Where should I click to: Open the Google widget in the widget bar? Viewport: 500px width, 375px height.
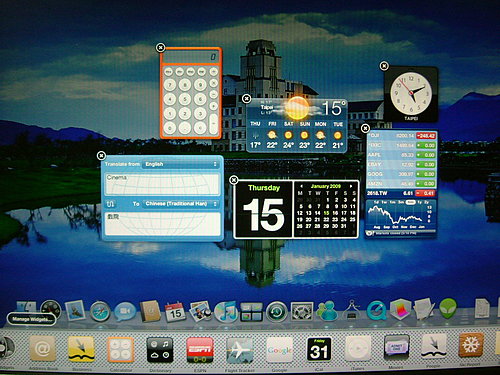279,350
